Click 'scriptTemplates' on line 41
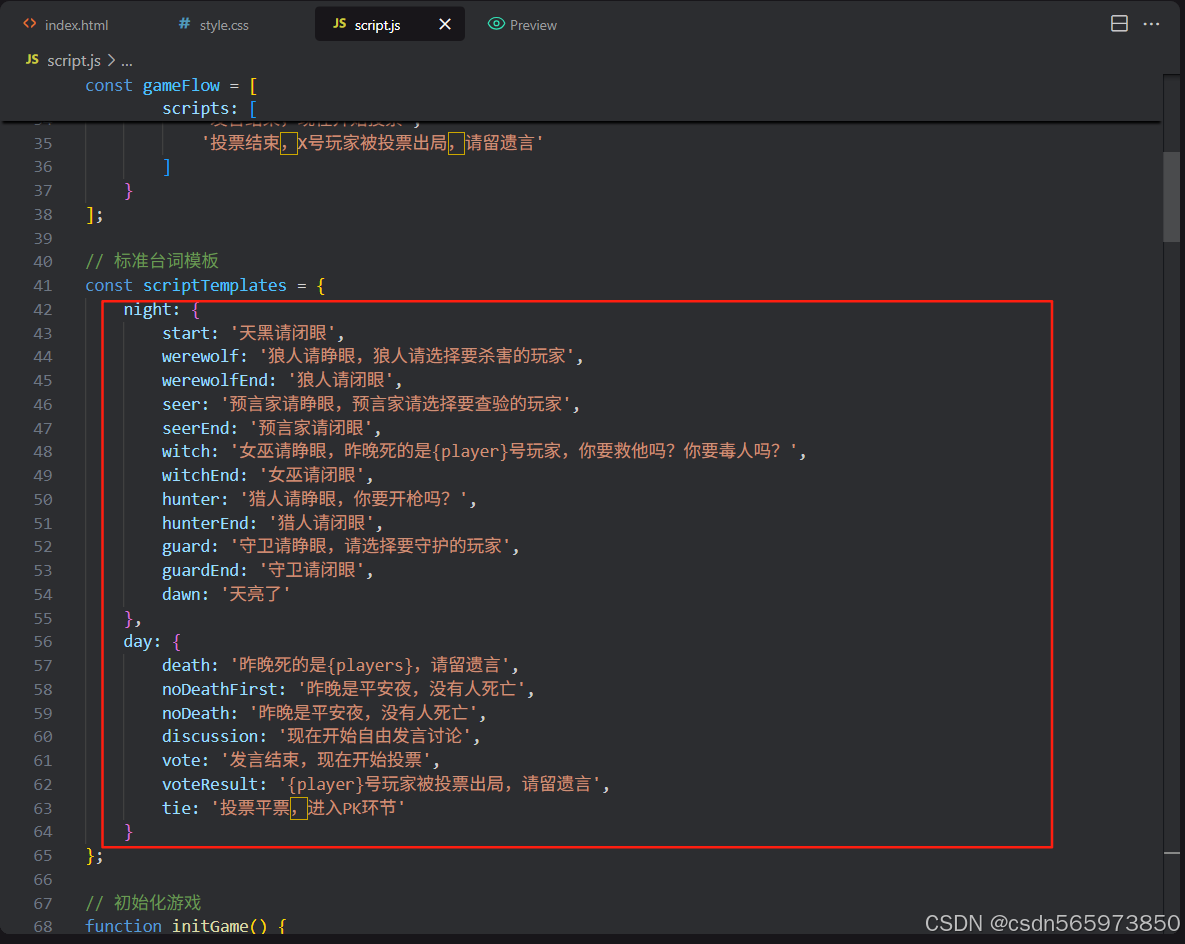 coord(215,286)
